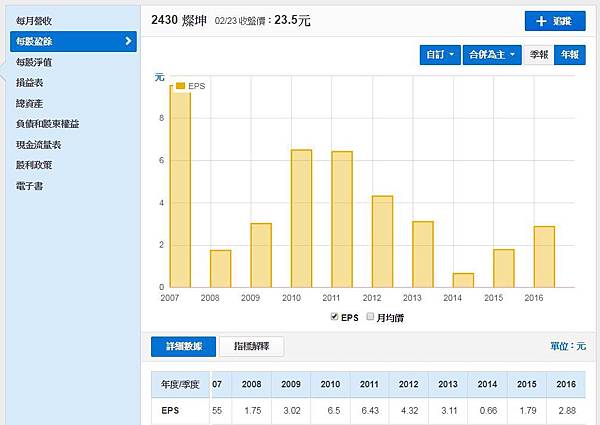Open the 總資產 sidebar item
Viewport: 600px width, 425px height.
point(29,103)
